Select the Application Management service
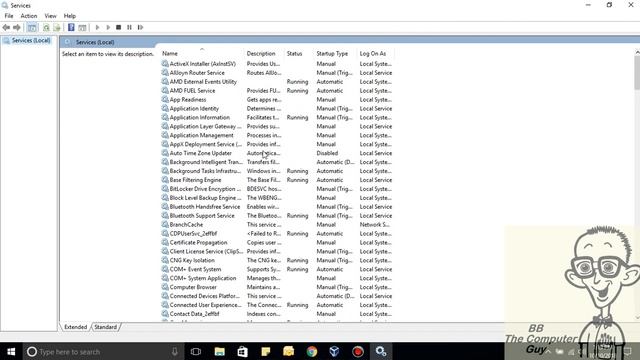 tap(201, 136)
